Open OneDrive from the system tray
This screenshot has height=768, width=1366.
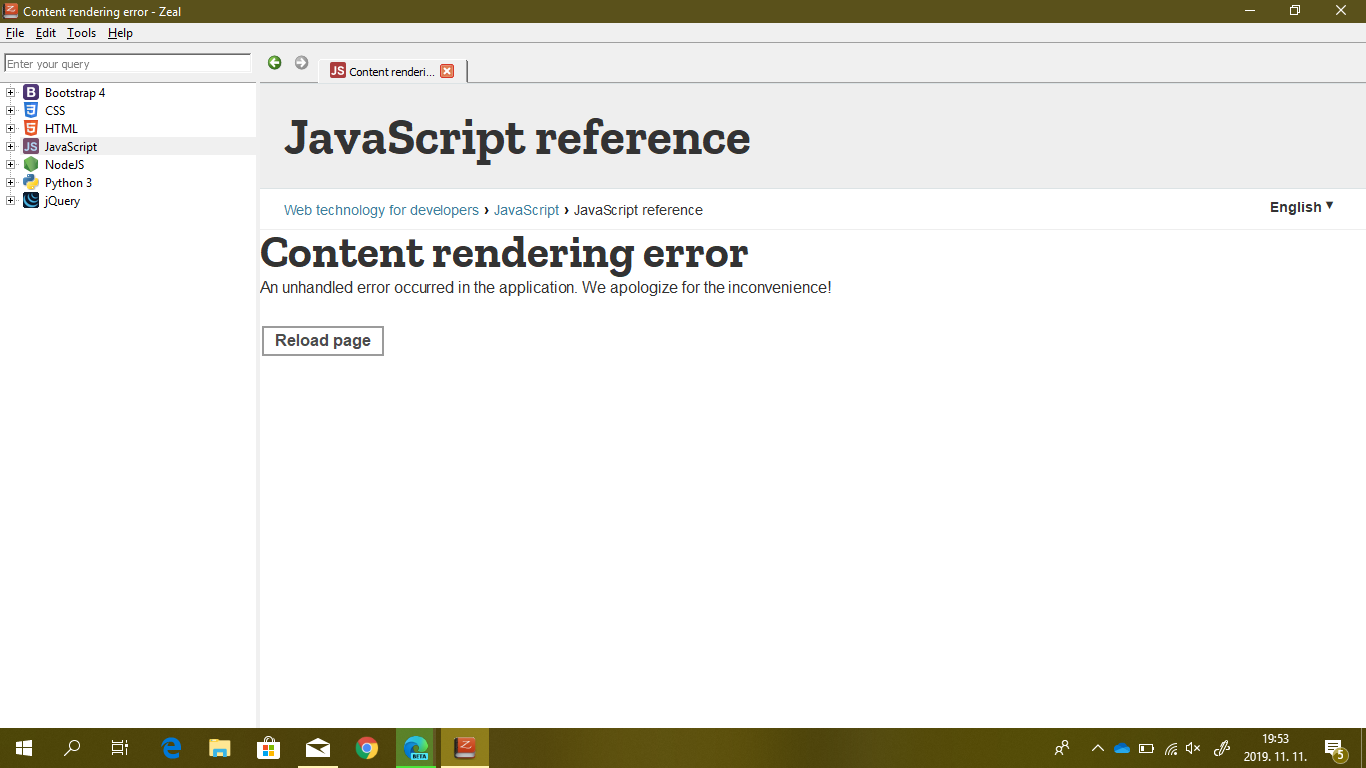tap(1122, 747)
